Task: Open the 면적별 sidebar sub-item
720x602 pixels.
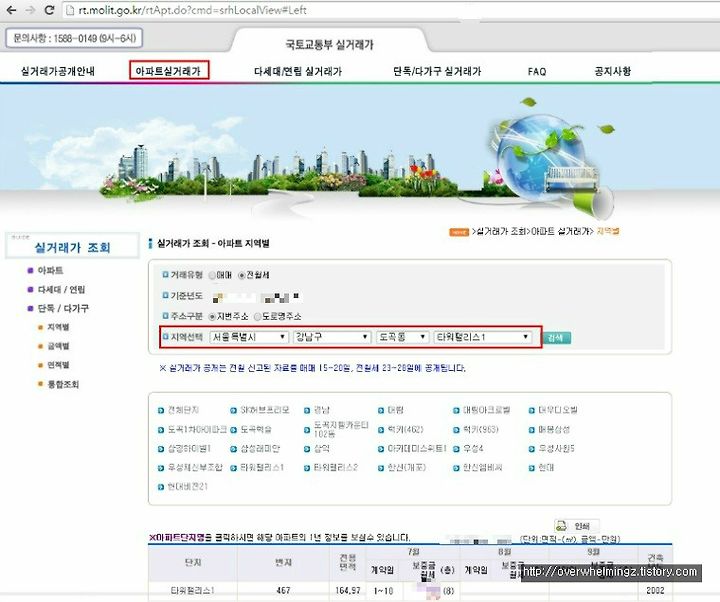Action: 58,365
